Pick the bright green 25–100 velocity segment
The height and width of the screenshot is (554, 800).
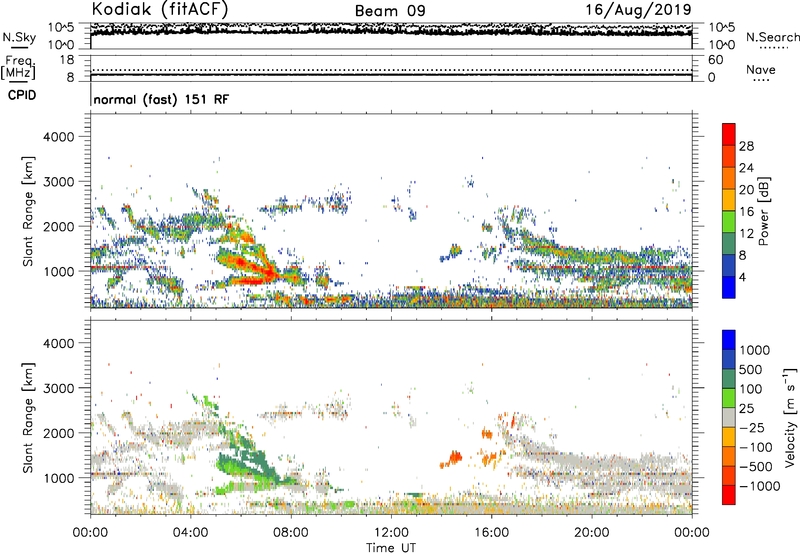pyautogui.click(x=729, y=398)
